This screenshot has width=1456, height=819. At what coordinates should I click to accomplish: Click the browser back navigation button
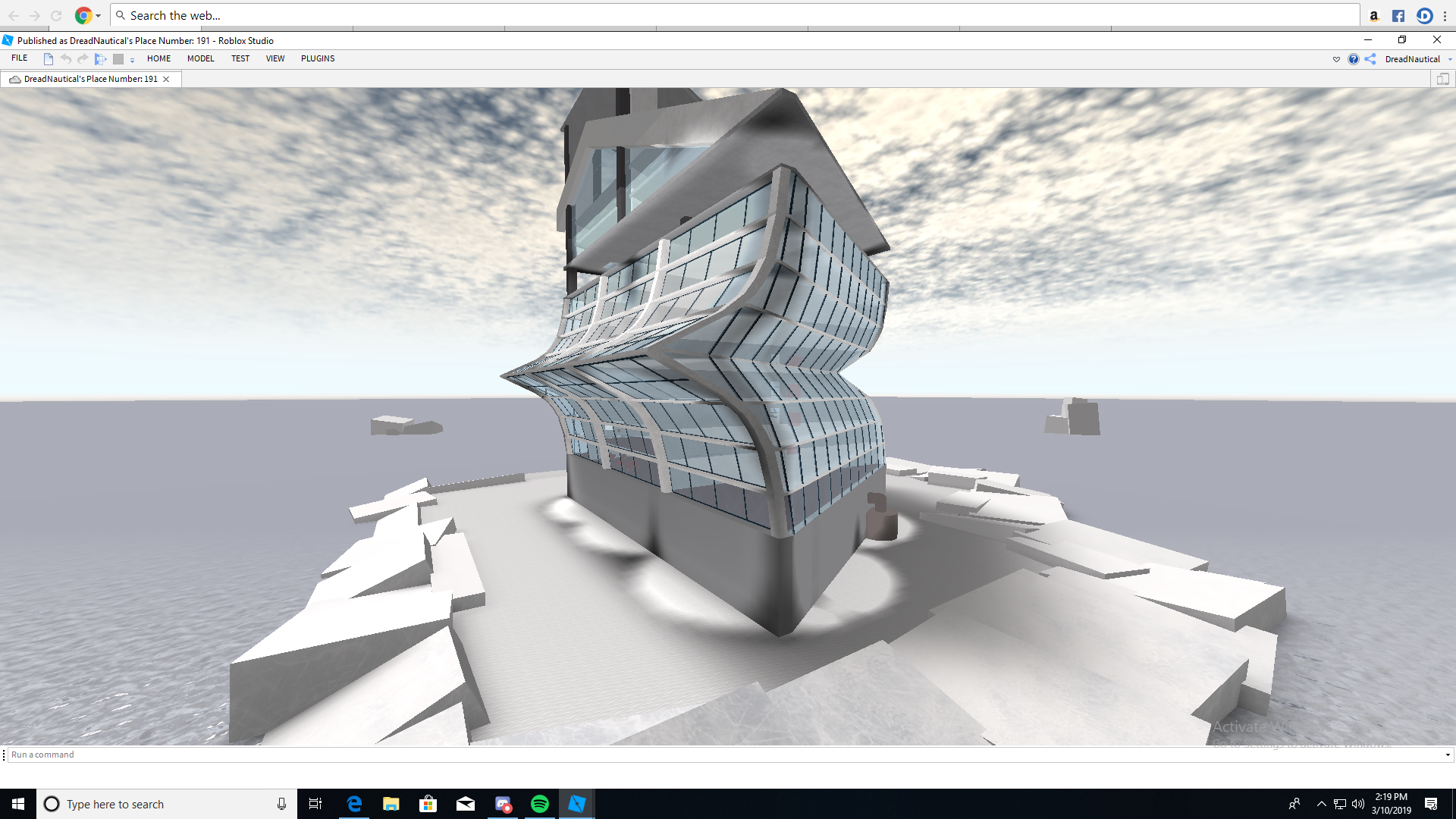[x=14, y=15]
